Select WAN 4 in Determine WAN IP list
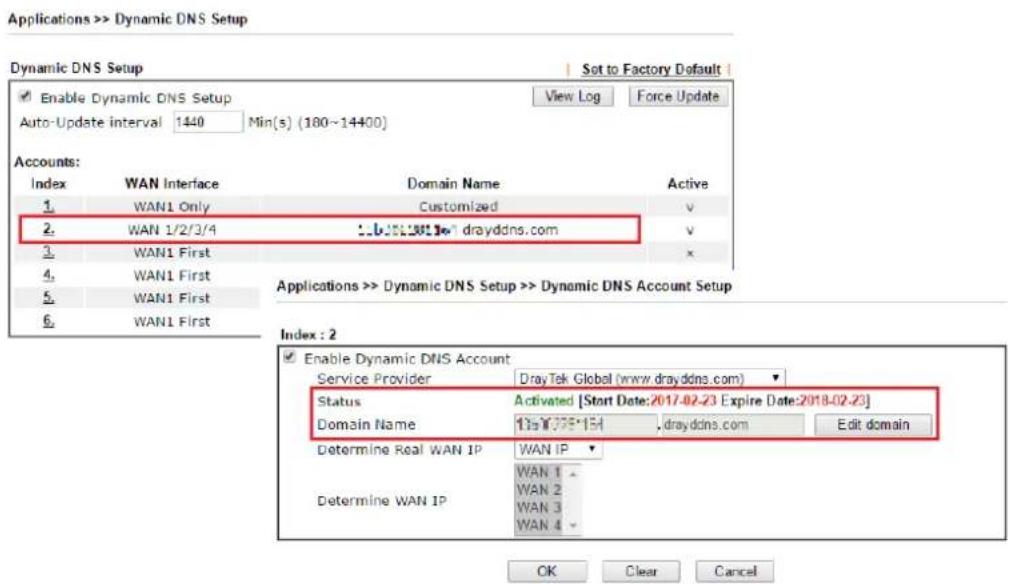 539,525
